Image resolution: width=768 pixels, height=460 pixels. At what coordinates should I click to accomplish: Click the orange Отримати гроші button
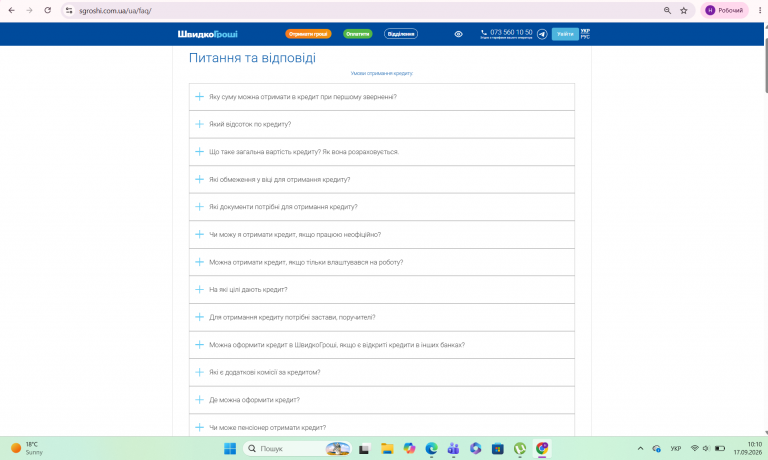point(308,34)
